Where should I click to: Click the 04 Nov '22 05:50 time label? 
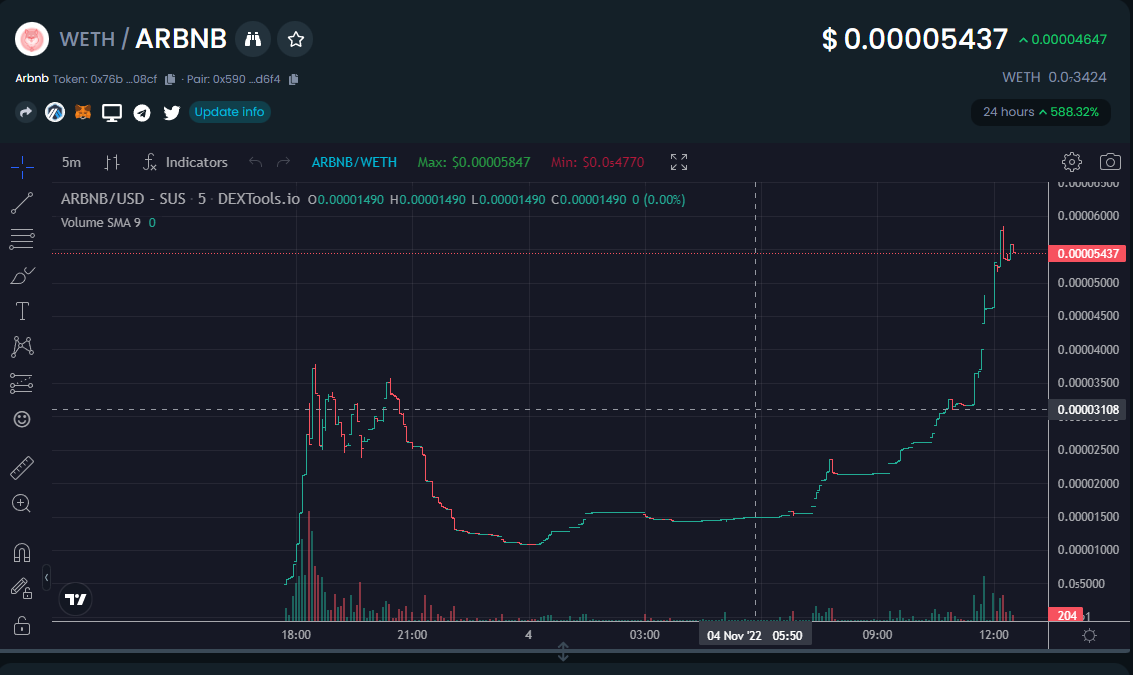754,635
